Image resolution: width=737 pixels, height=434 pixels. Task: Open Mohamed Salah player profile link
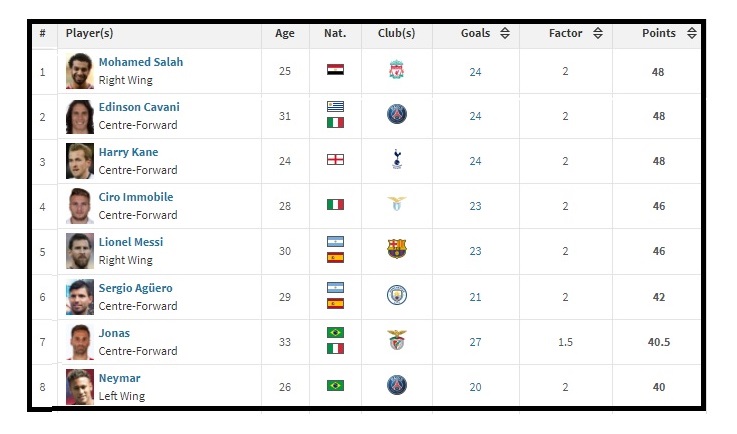click(x=141, y=62)
